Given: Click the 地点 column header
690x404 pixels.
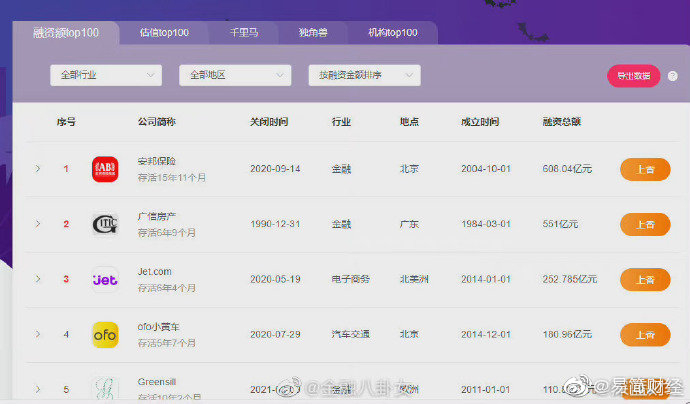Looking at the screenshot, I should 409,122.
